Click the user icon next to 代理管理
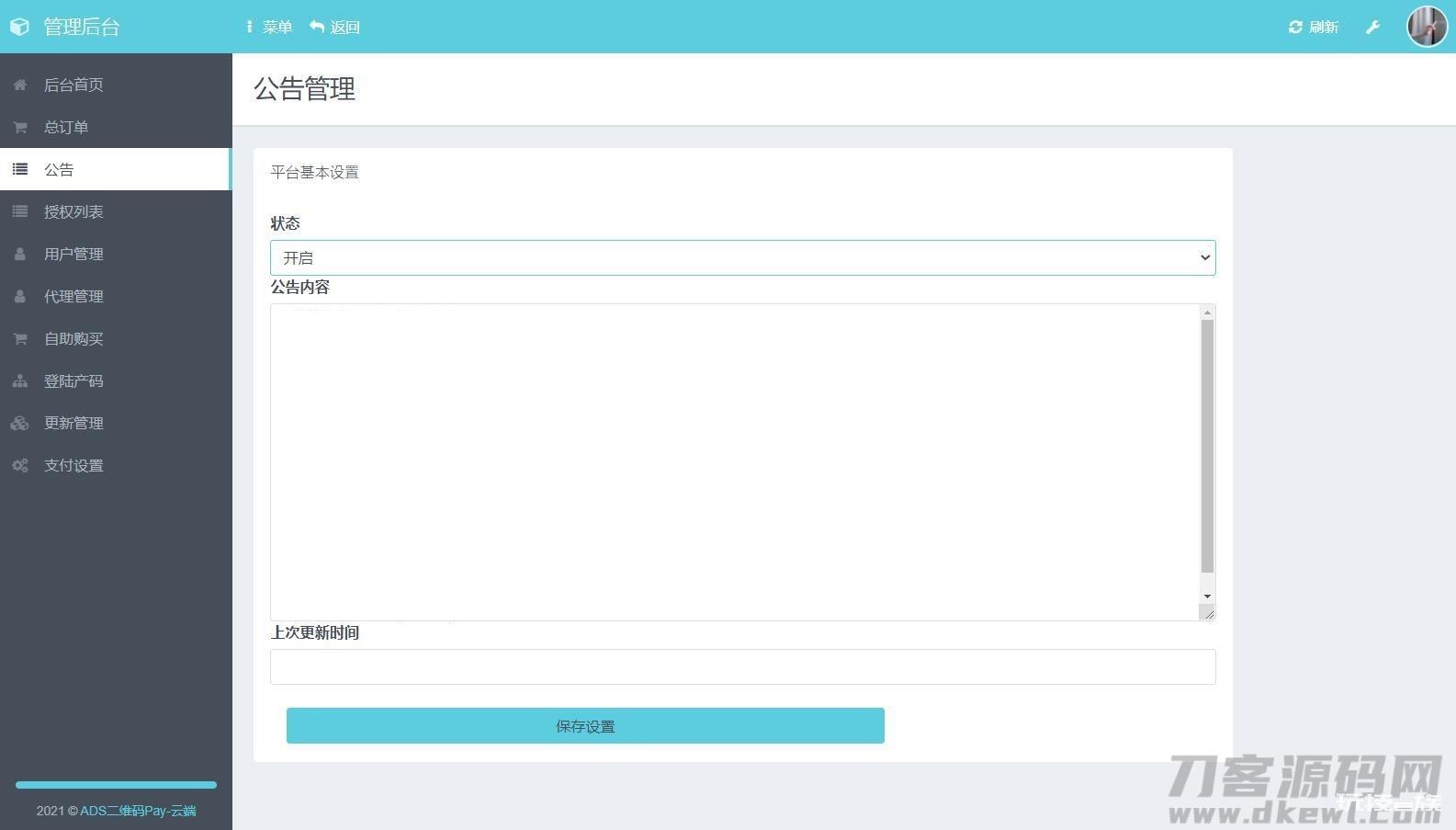This screenshot has width=1456, height=830. click(19, 296)
